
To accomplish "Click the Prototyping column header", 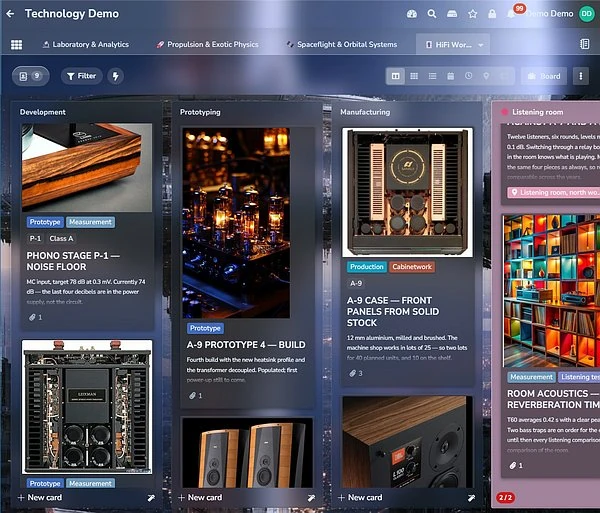I will [200, 112].
